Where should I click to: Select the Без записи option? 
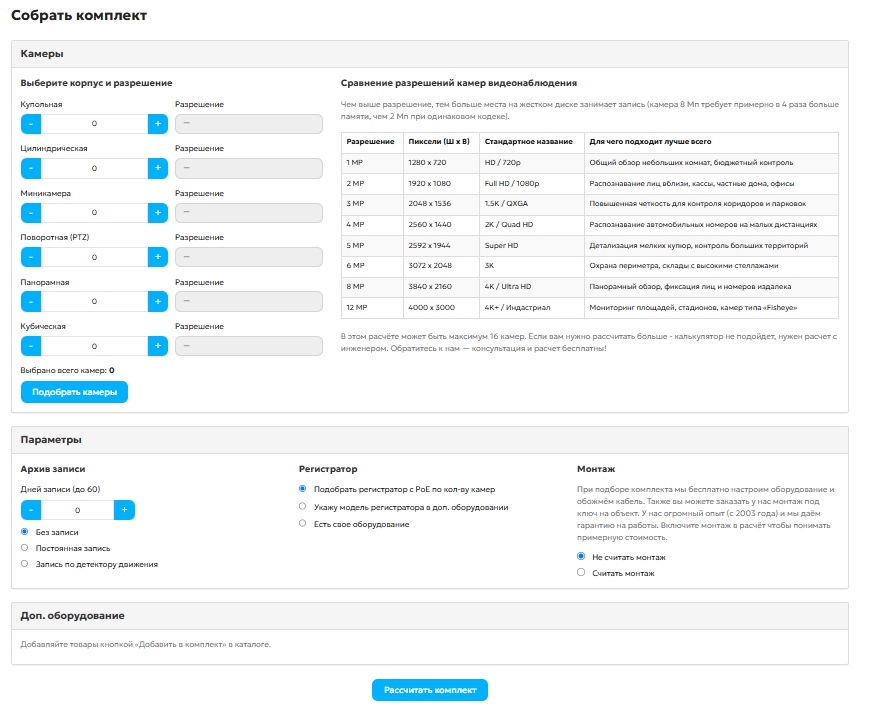click(24, 532)
